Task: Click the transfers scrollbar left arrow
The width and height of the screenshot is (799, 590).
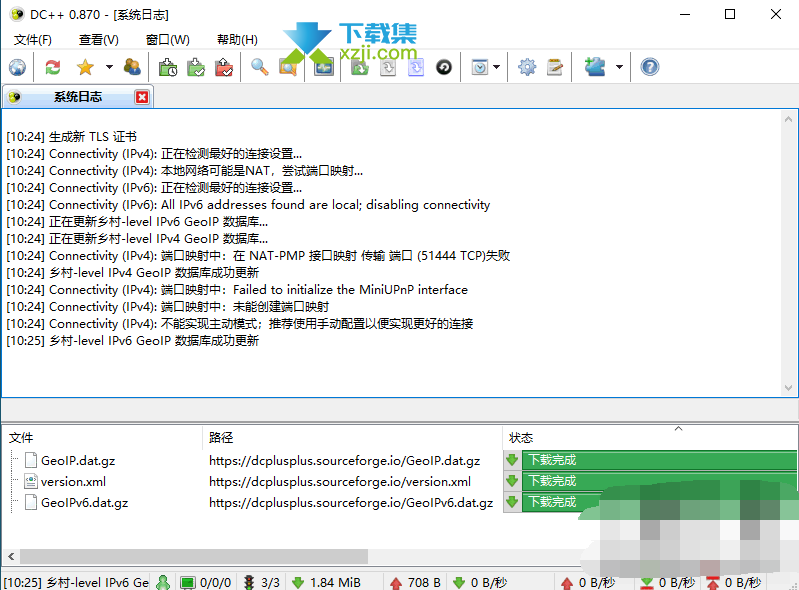Action: point(11,556)
